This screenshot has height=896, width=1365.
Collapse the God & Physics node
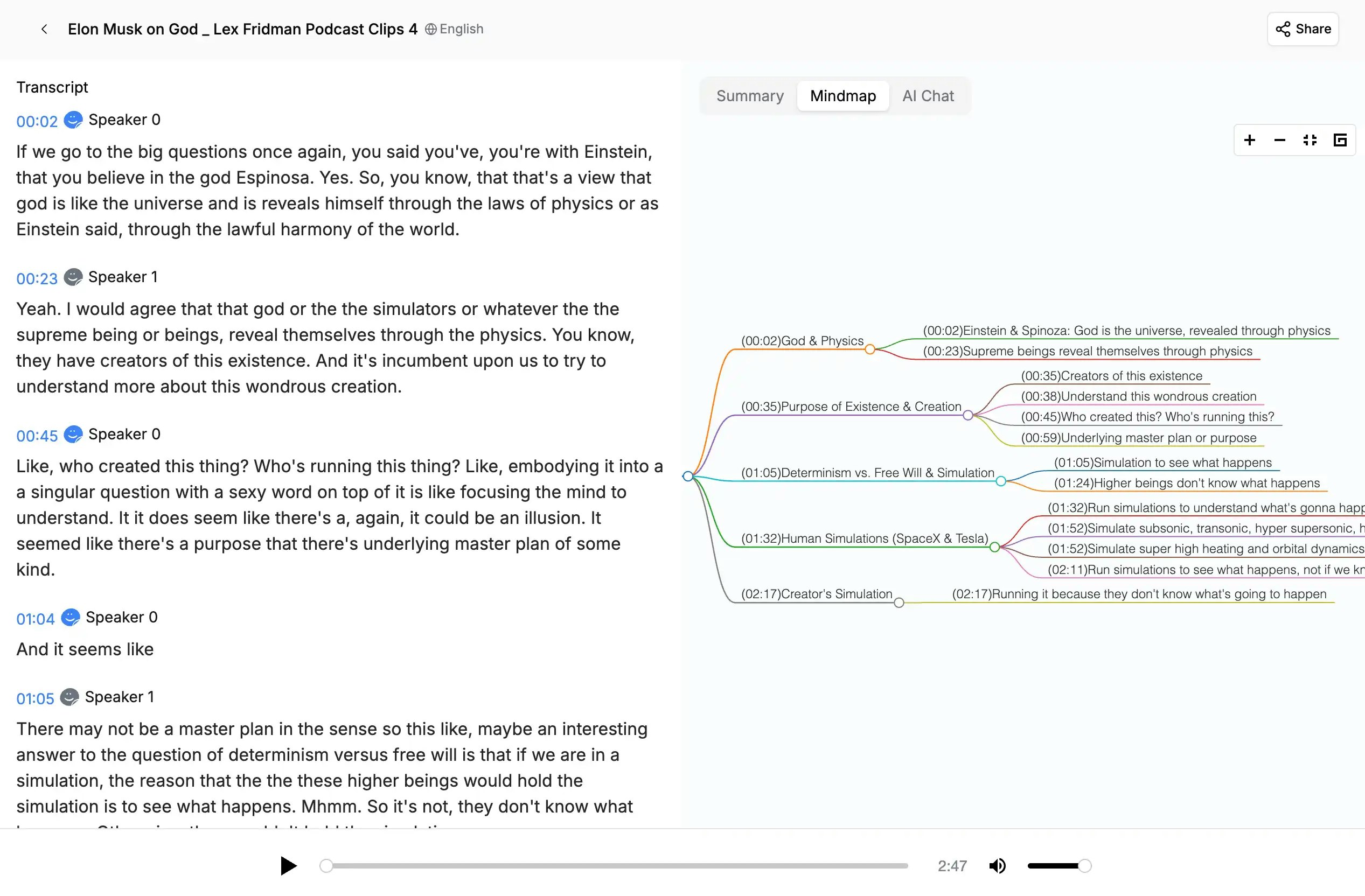870,349
